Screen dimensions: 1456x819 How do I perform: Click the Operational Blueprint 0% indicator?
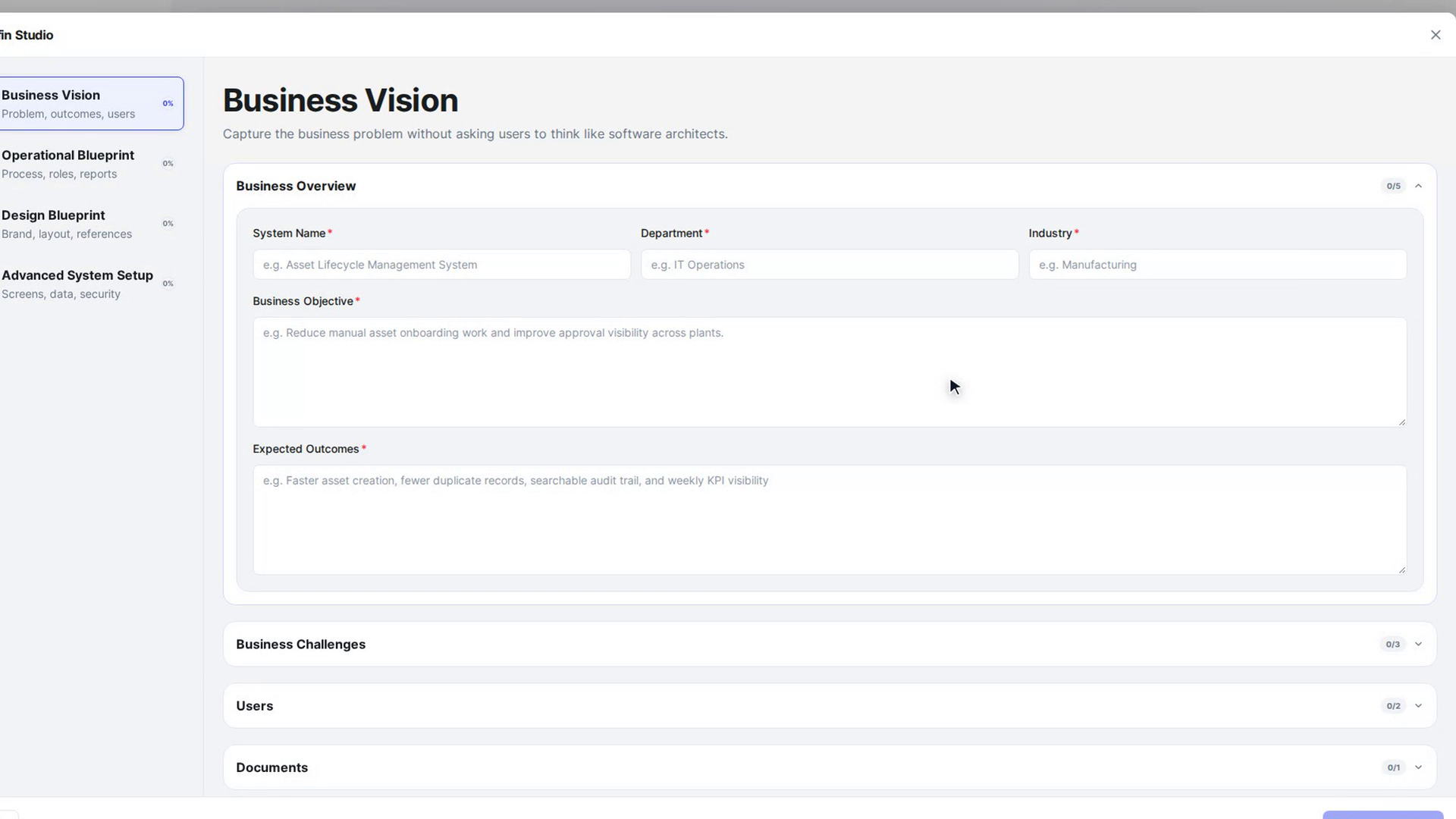click(168, 163)
